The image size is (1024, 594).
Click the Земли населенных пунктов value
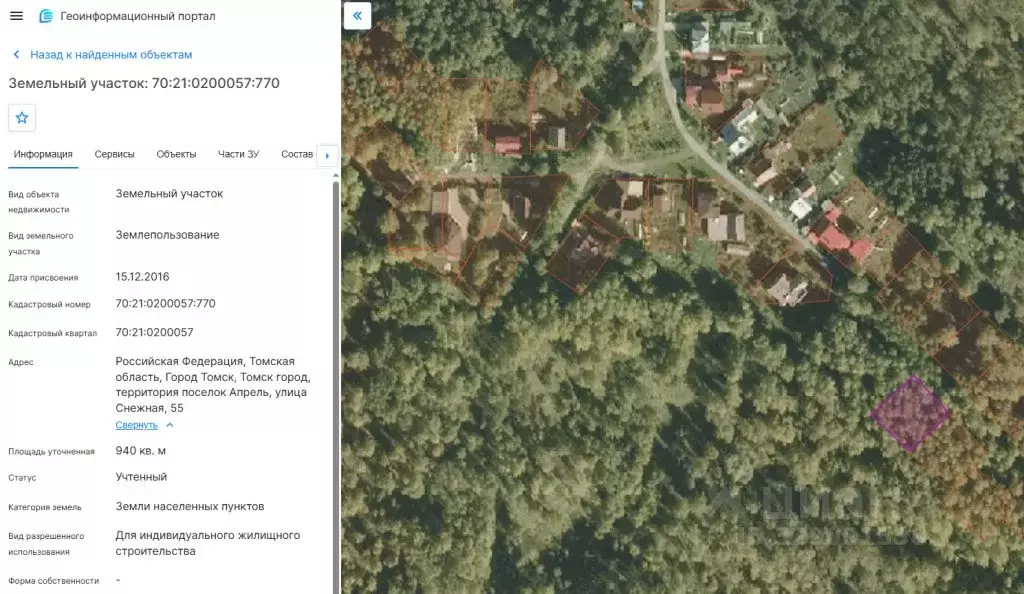click(x=190, y=507)
